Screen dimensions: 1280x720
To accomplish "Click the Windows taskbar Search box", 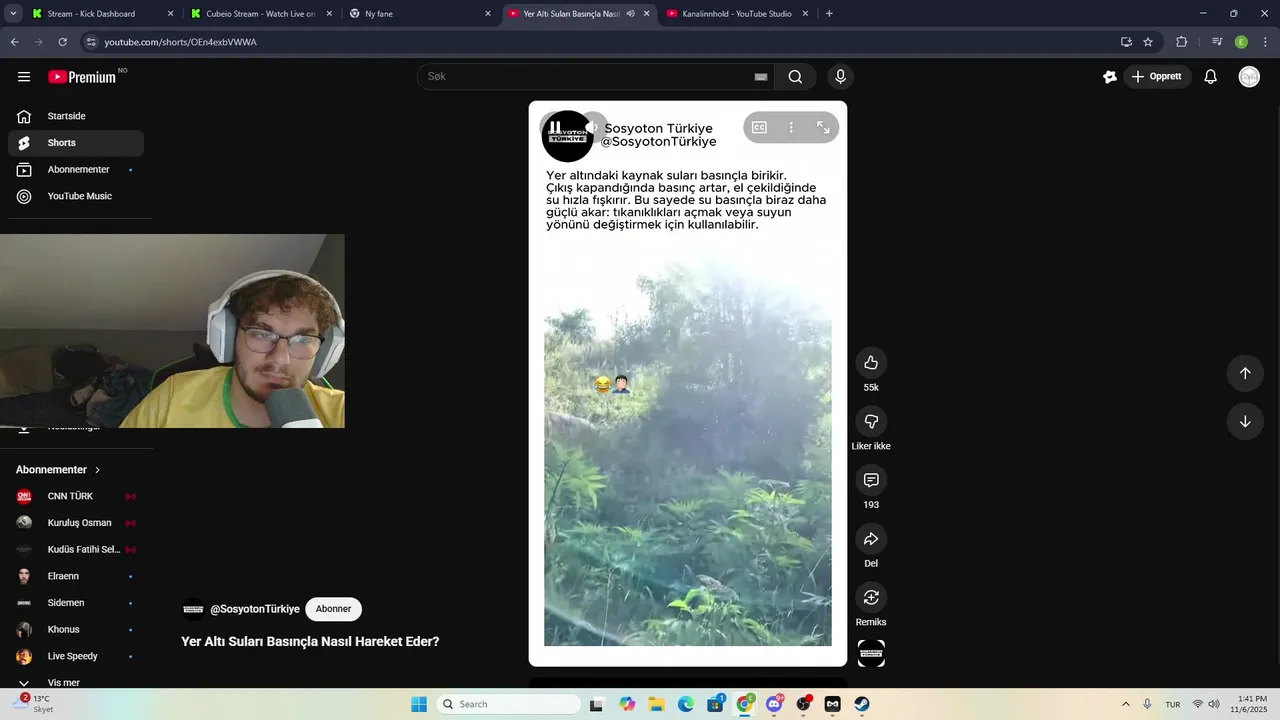I will (x=510, y=704).
